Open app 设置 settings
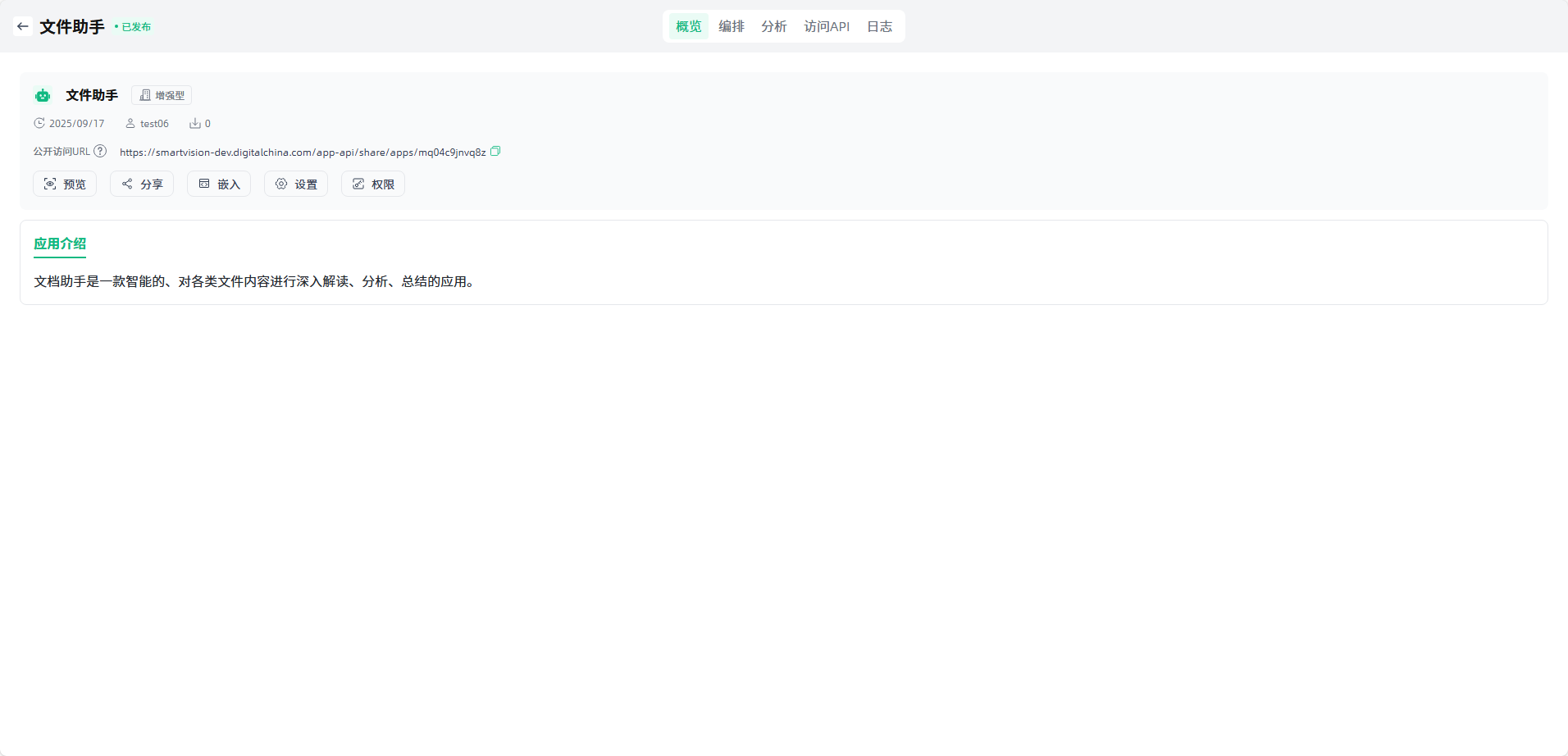The image size is (1568, 756). [x=296, y=184]
